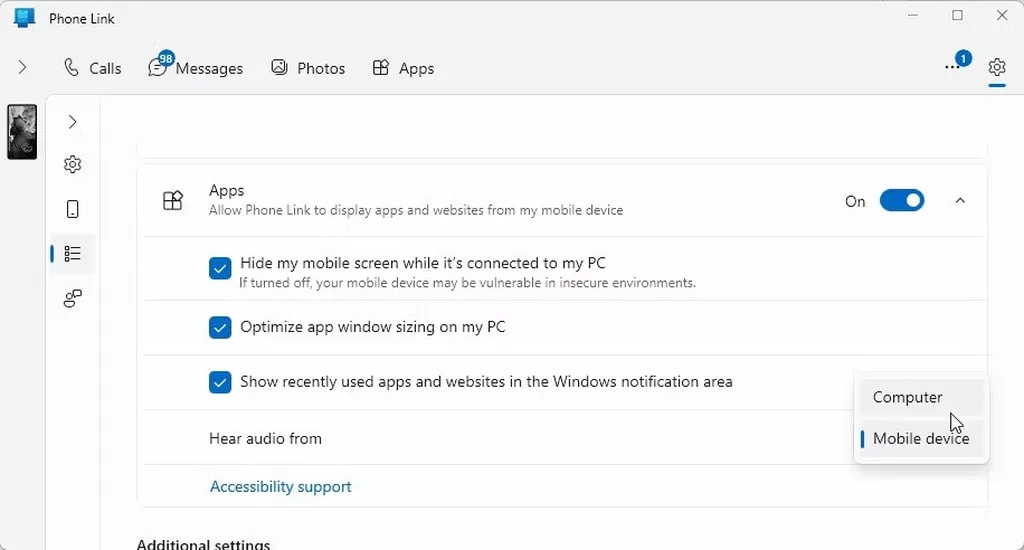Open the settings gear in top bar

point(996,67)
